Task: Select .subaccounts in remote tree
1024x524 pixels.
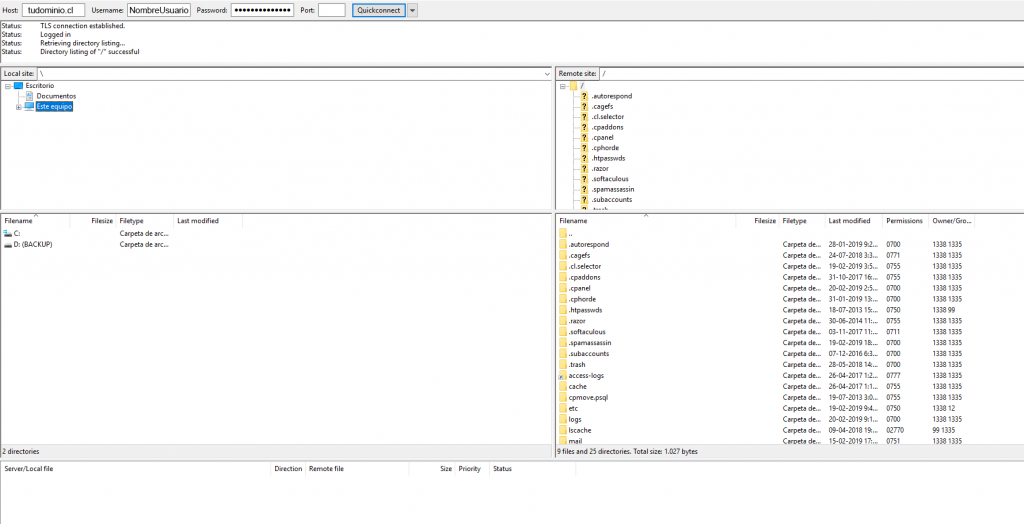Action: (x=611, y=200)
